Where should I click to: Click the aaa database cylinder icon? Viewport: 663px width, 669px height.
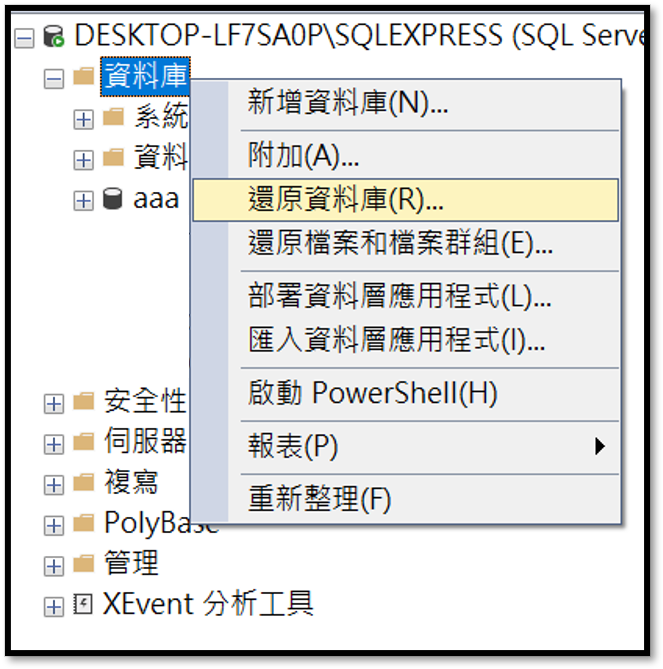(113, 199)
